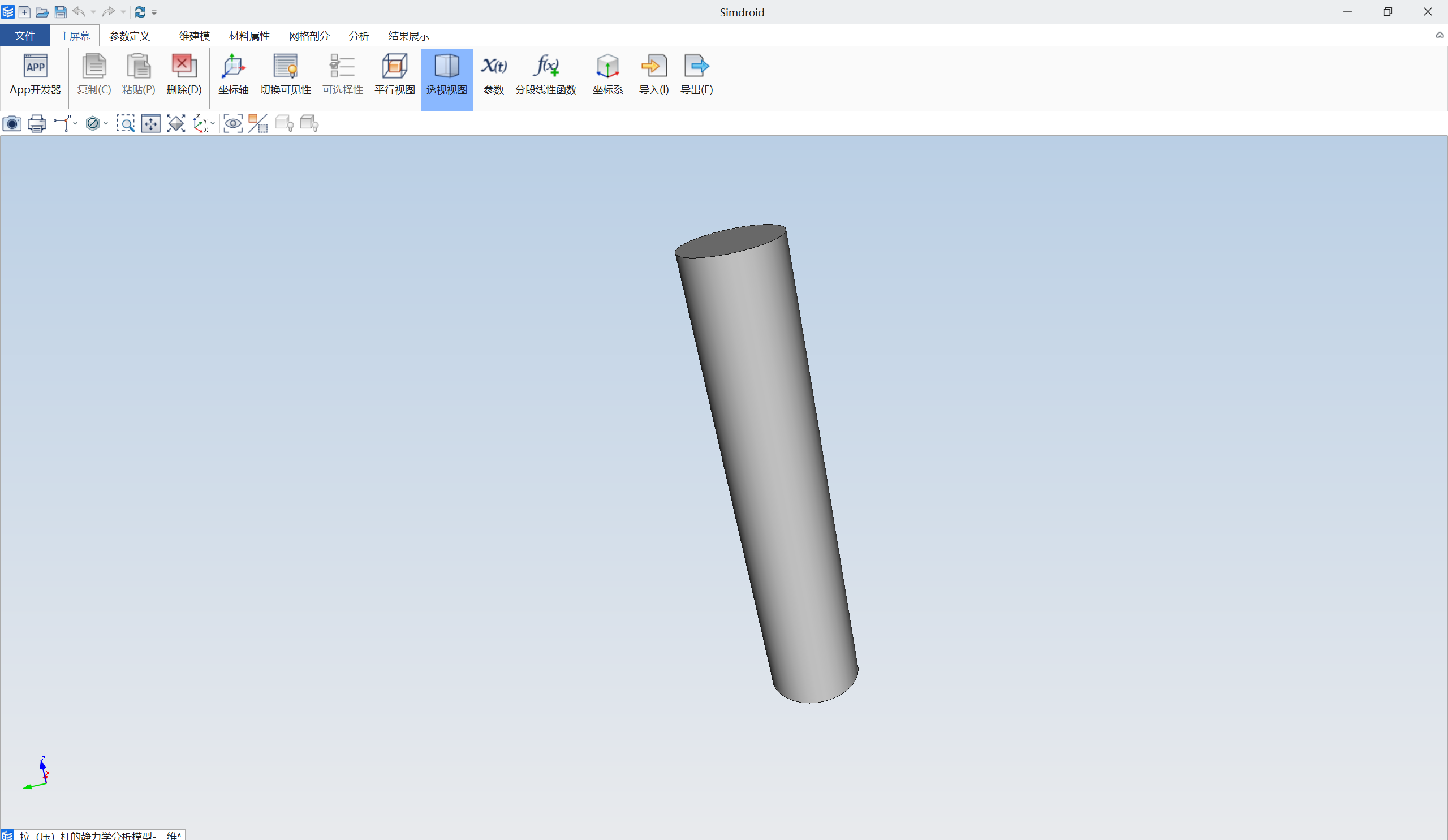Open 材料属性 panel

(x=249, y=36)
